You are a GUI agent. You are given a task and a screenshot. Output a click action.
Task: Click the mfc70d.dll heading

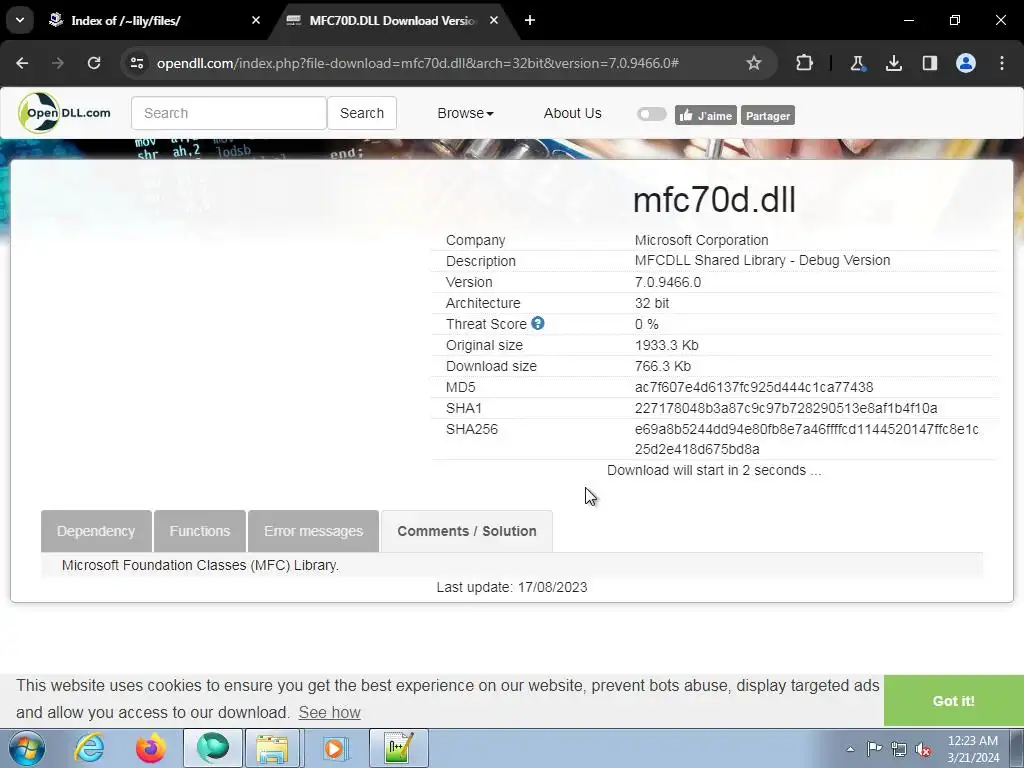coord(714,199)
